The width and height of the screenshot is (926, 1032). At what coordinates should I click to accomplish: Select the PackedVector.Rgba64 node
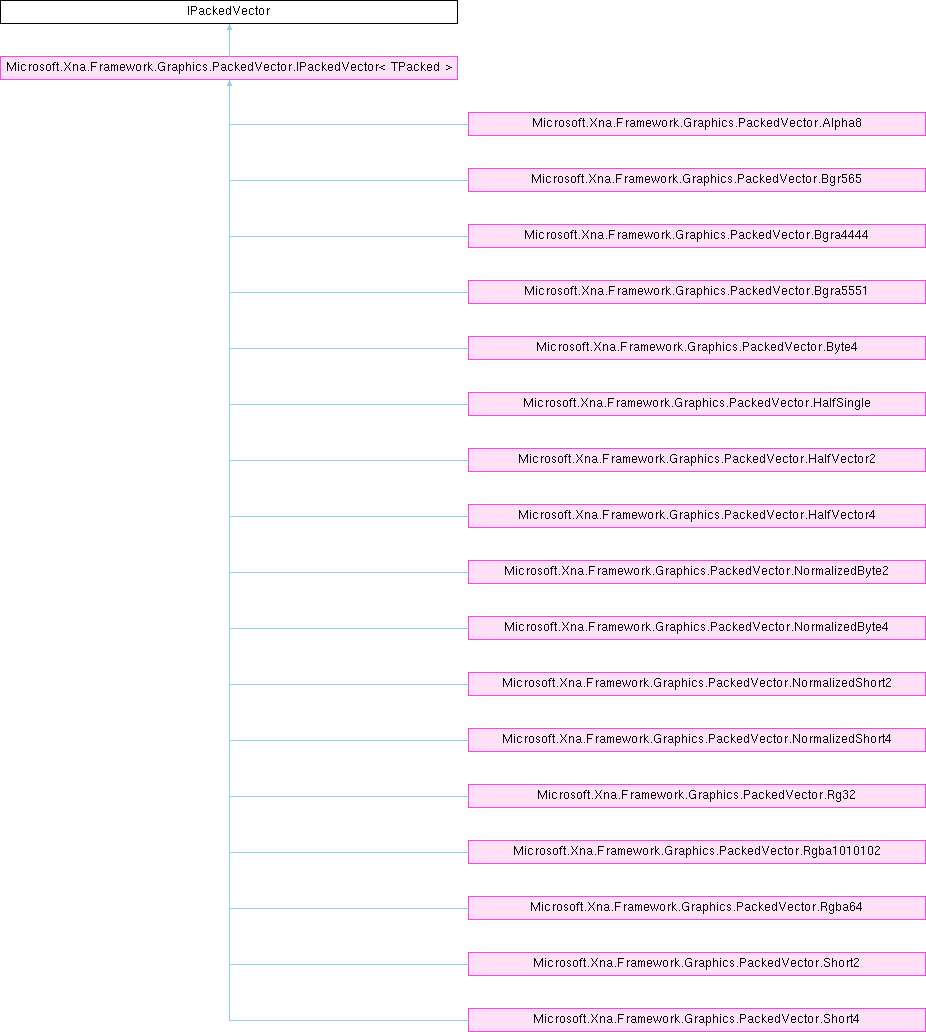[697, 908]
